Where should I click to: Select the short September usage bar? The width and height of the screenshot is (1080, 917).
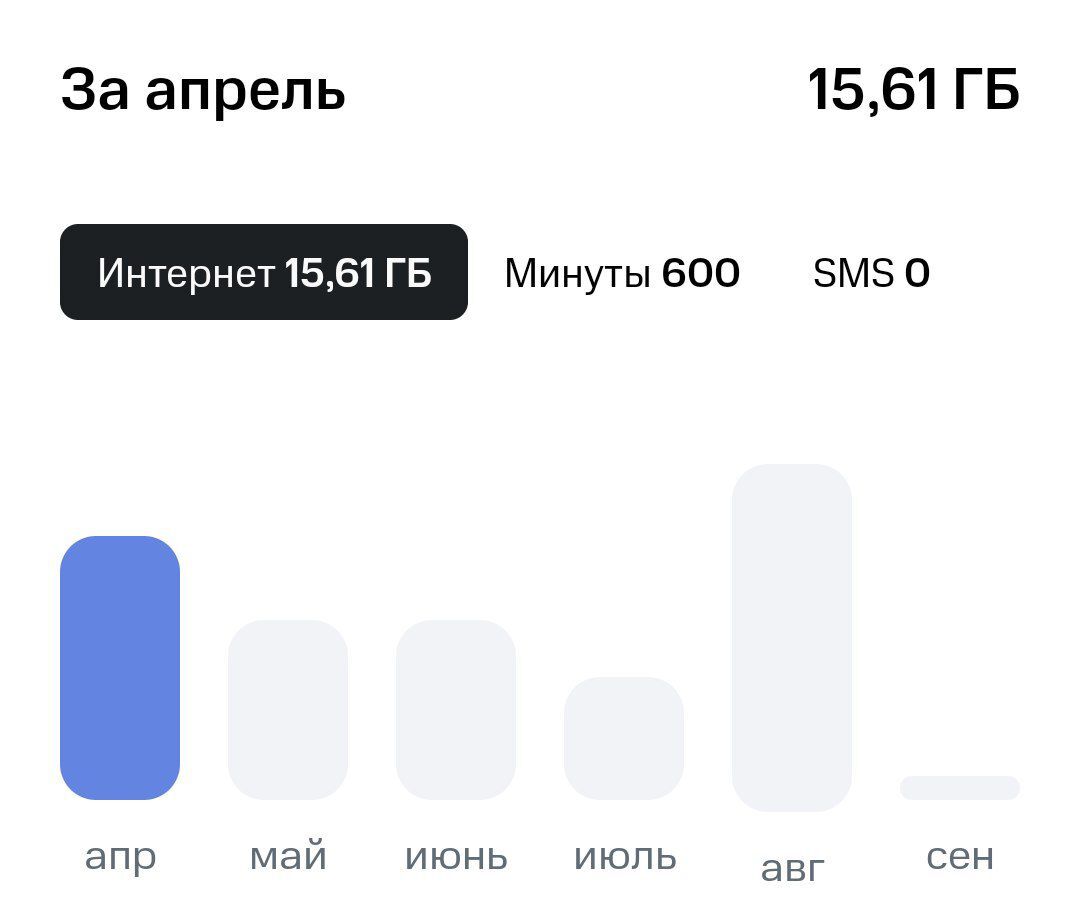click(x=960, y=788)
